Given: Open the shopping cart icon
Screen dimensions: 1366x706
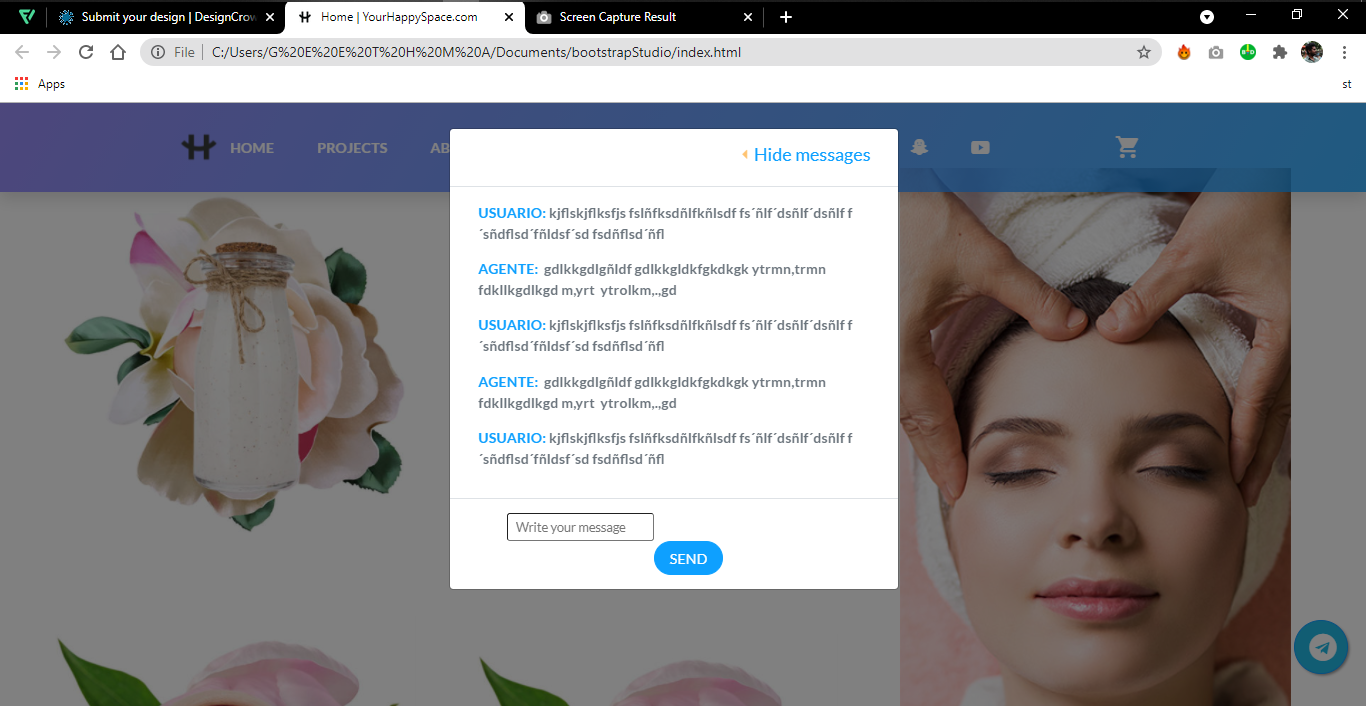Looking at the screenshot, I should [1127, 148].
